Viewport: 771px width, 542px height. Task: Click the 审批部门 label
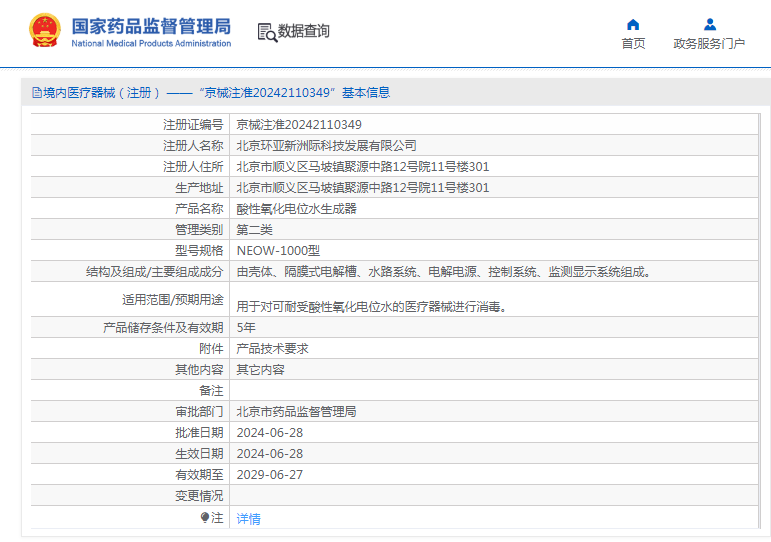click(199, 412)
